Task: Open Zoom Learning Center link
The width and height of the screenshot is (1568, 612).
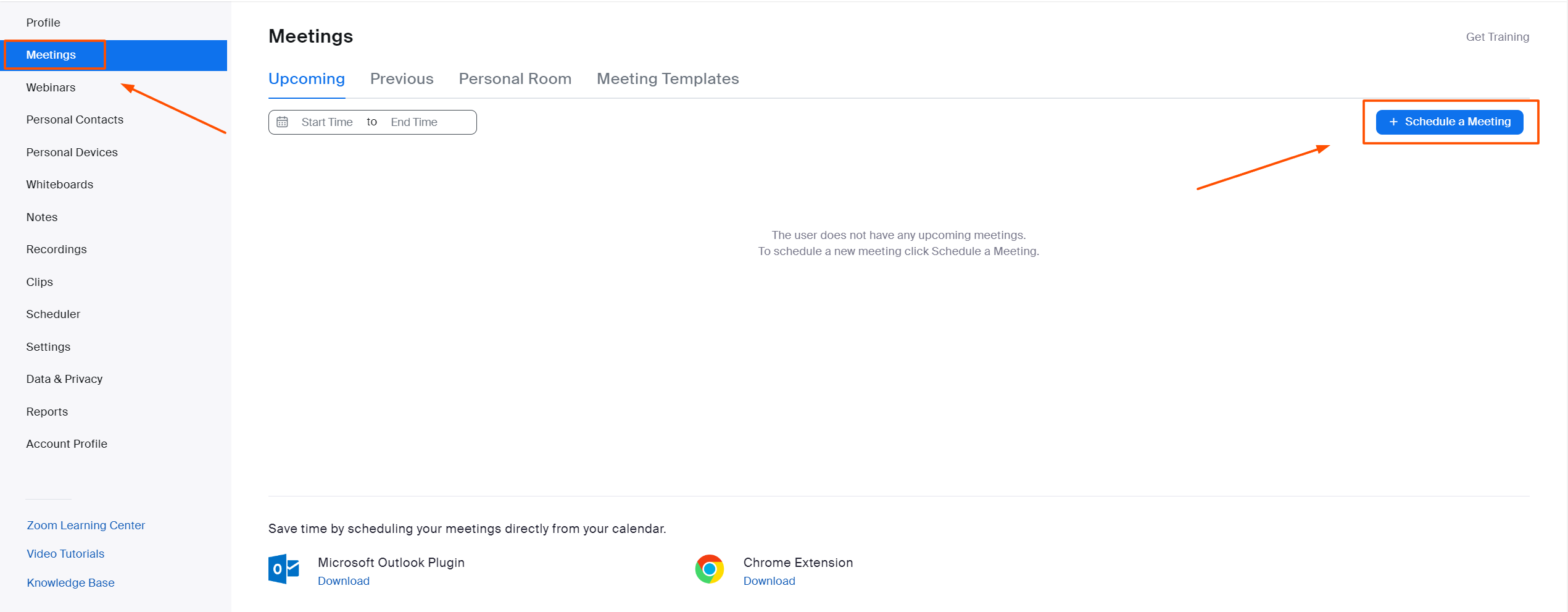Action: tap(86, 526)
